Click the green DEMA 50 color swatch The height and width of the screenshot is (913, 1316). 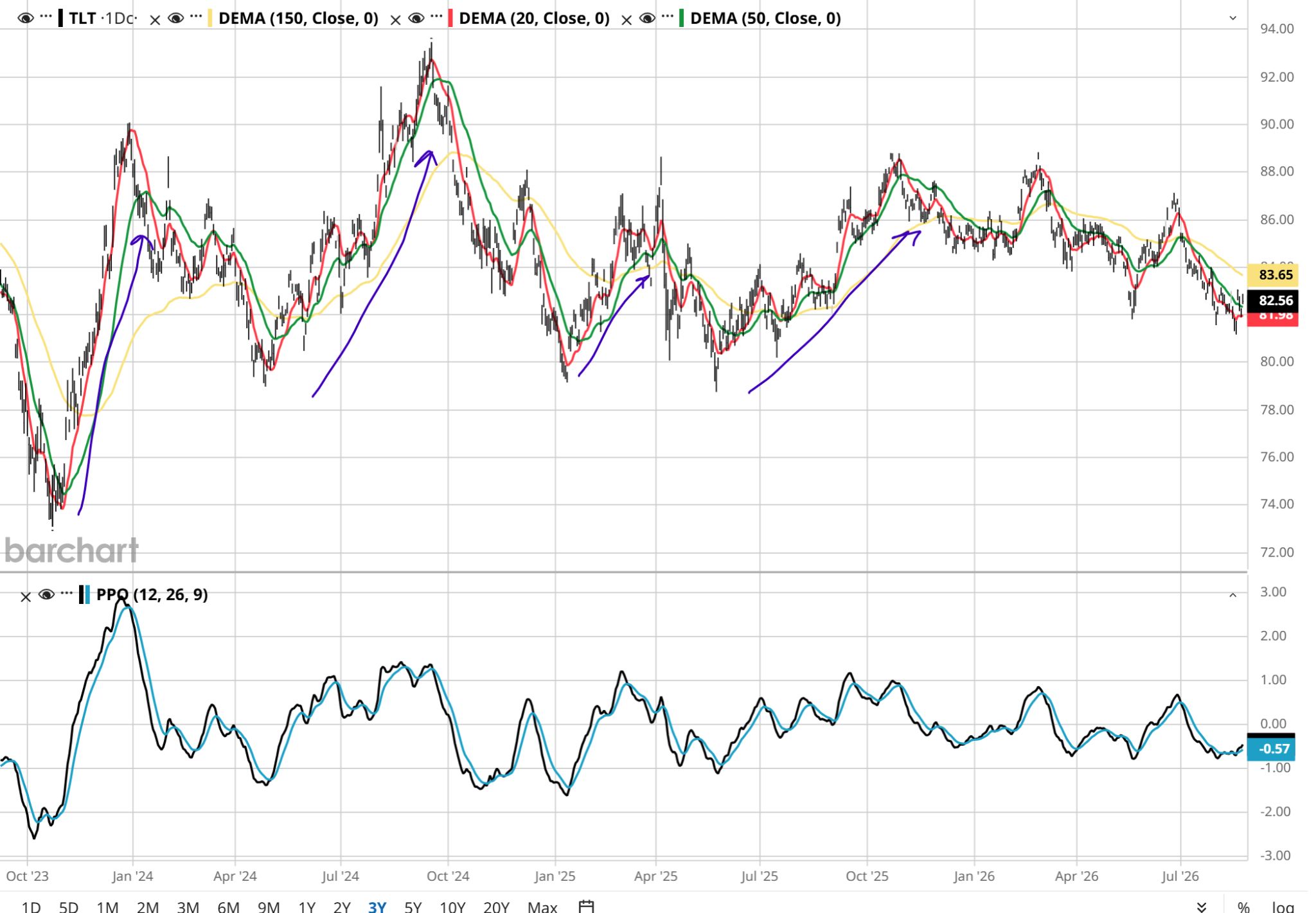682,18
